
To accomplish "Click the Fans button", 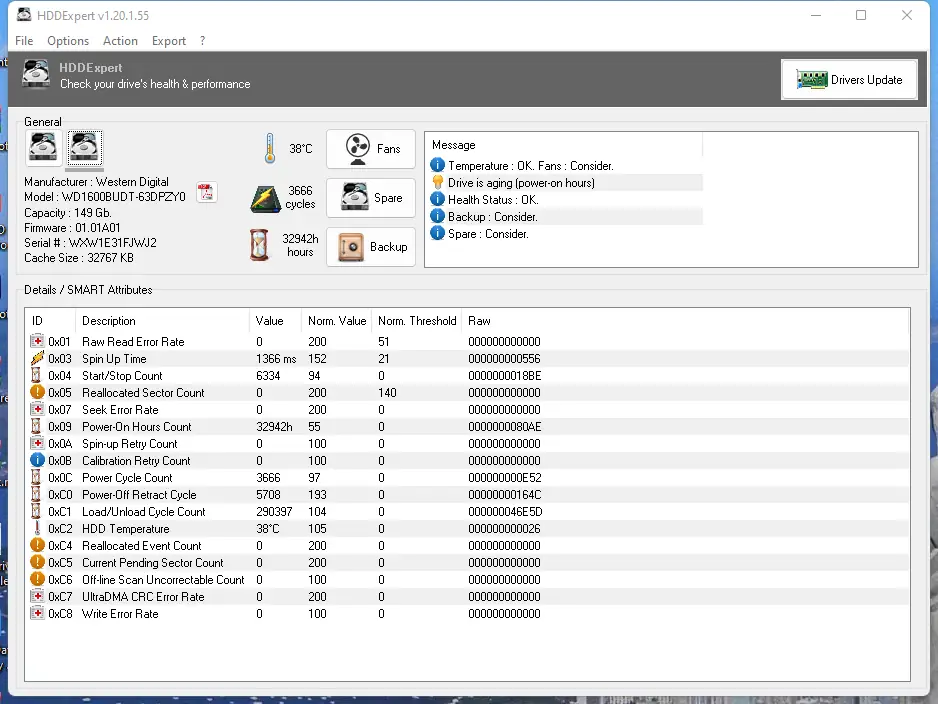I will click(x=371, y=149).
